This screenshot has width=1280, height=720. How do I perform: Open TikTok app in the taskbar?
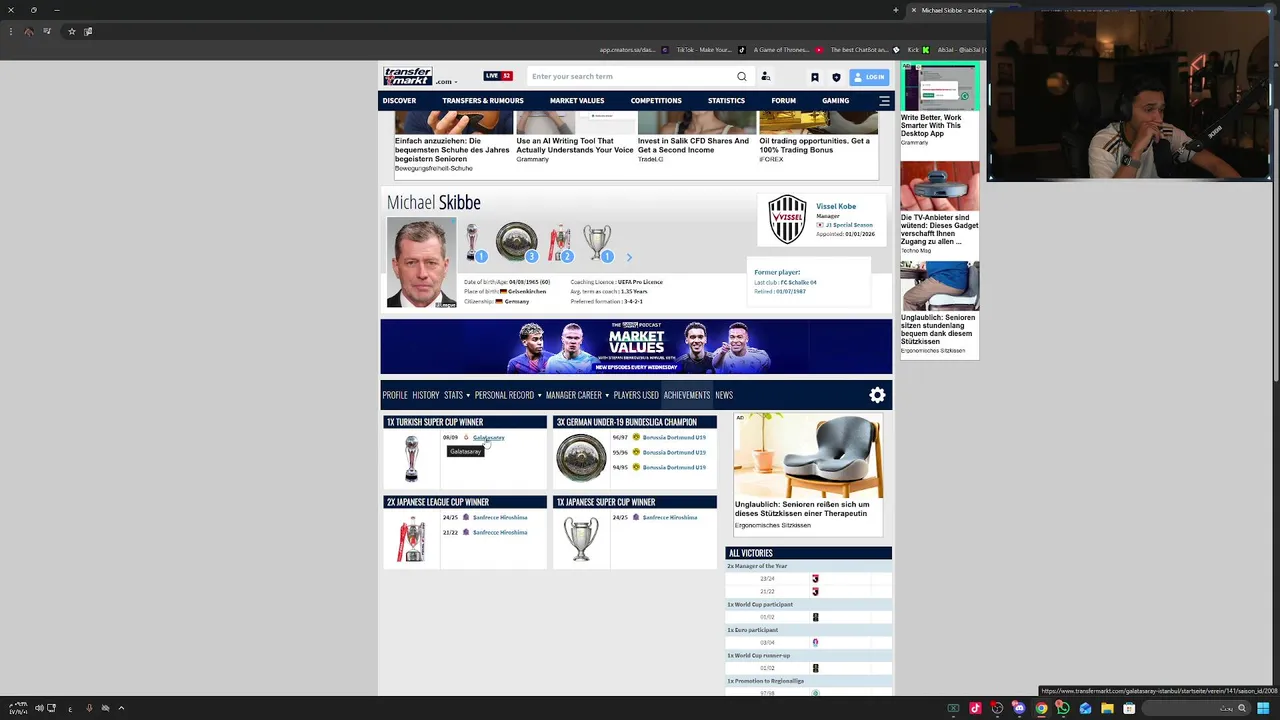[975, 708]
